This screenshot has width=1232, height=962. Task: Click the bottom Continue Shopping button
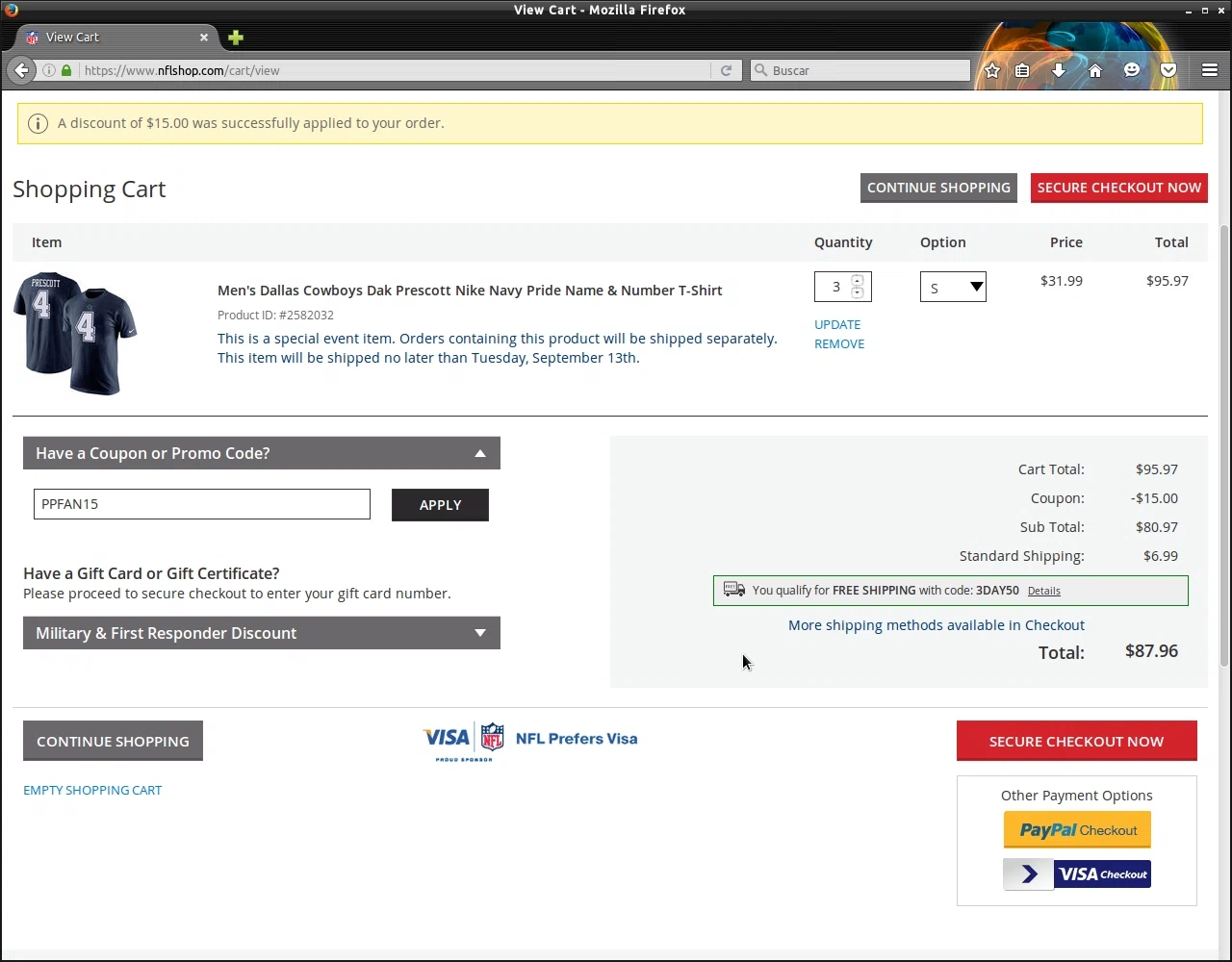pos(113,741)
